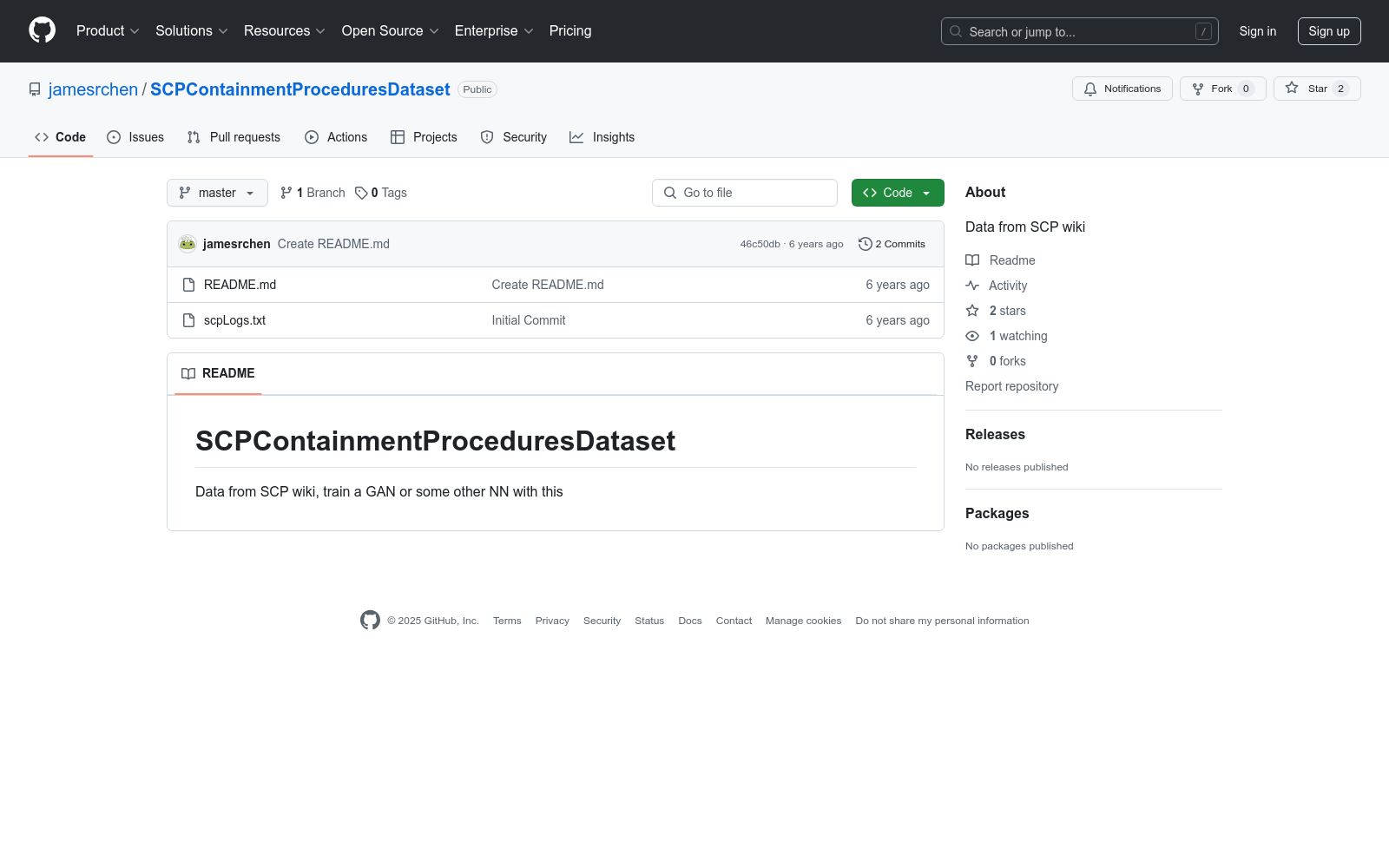Click Manage cookies in footer
The width and height of the screenshot is (1389, 868).
pos(803,621)
